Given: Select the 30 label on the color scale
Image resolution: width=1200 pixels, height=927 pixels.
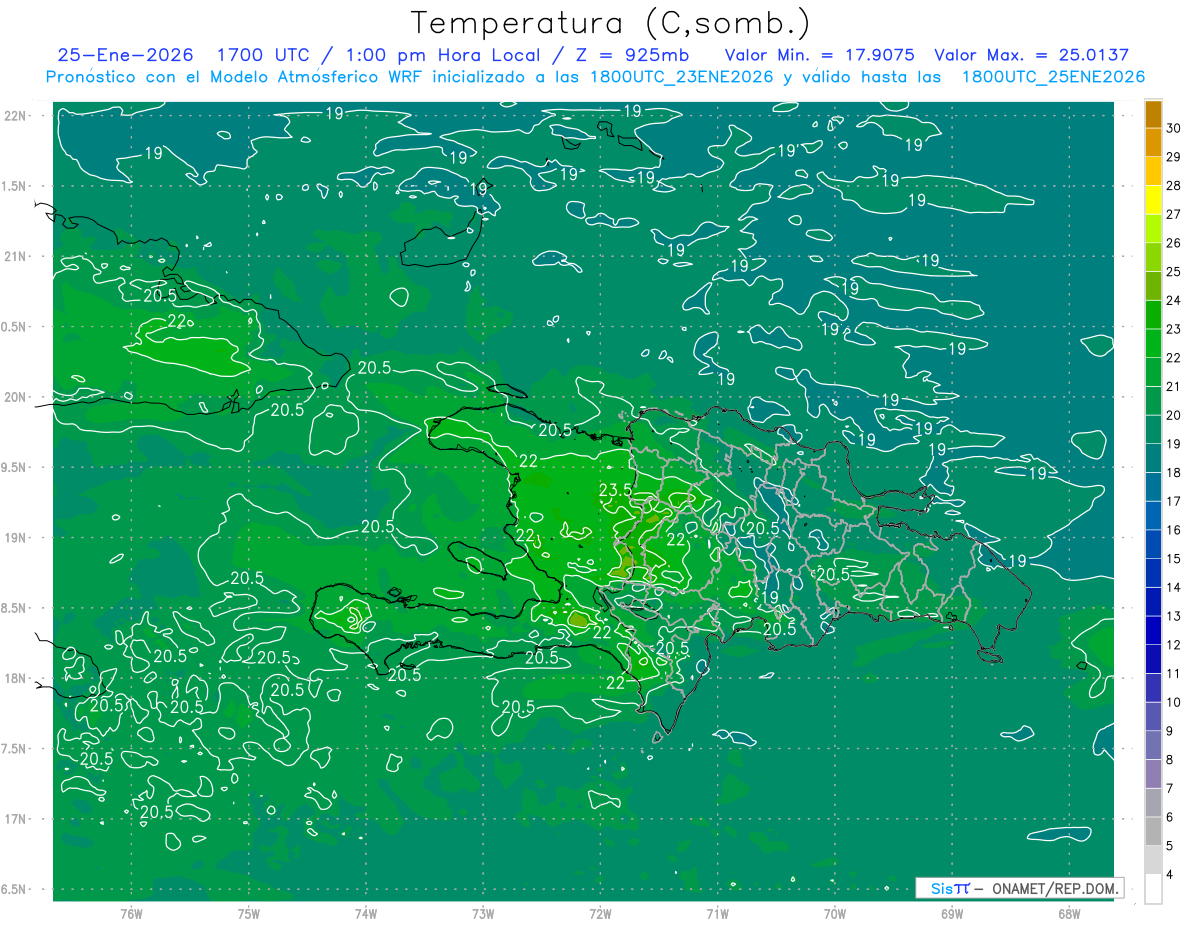Looking at the screenshot, I should click(x=1173, y=128).
